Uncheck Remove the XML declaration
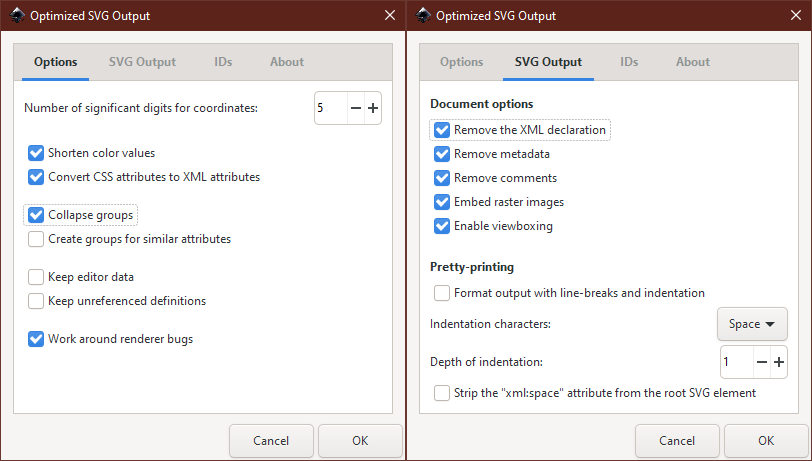 pos(442,130)
